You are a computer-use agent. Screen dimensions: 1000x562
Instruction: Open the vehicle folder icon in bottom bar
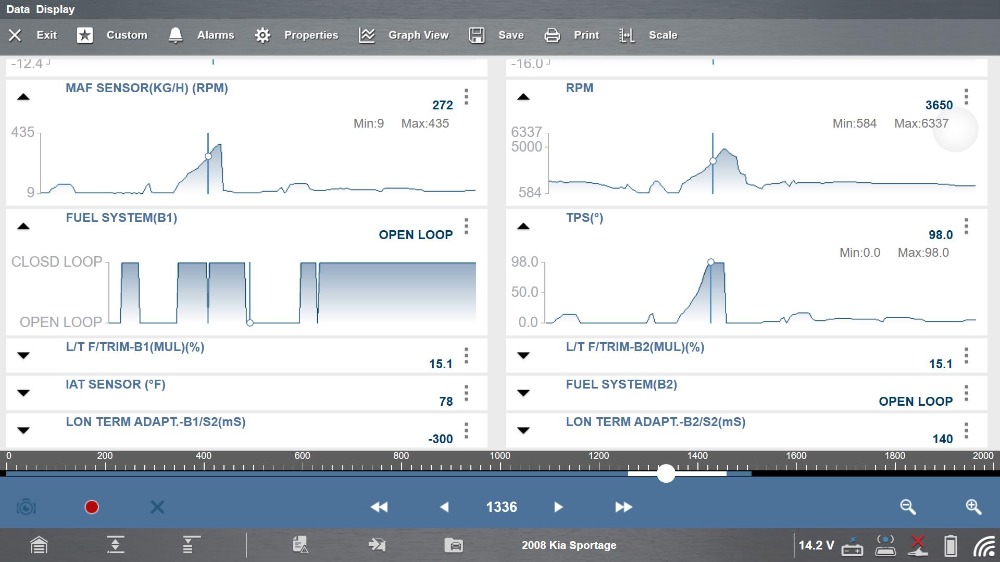pyautogui.click(x=454, y=545)
